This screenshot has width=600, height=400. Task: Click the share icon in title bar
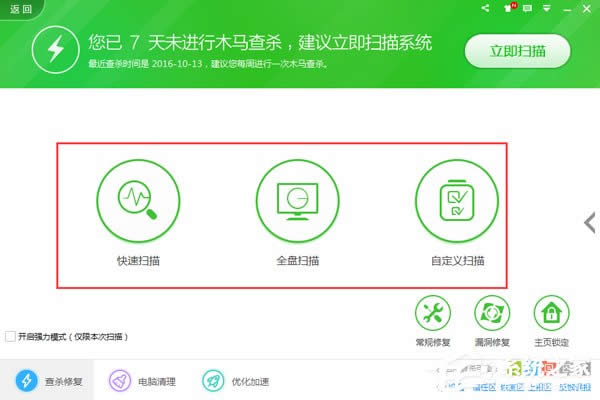click(485, 9)
